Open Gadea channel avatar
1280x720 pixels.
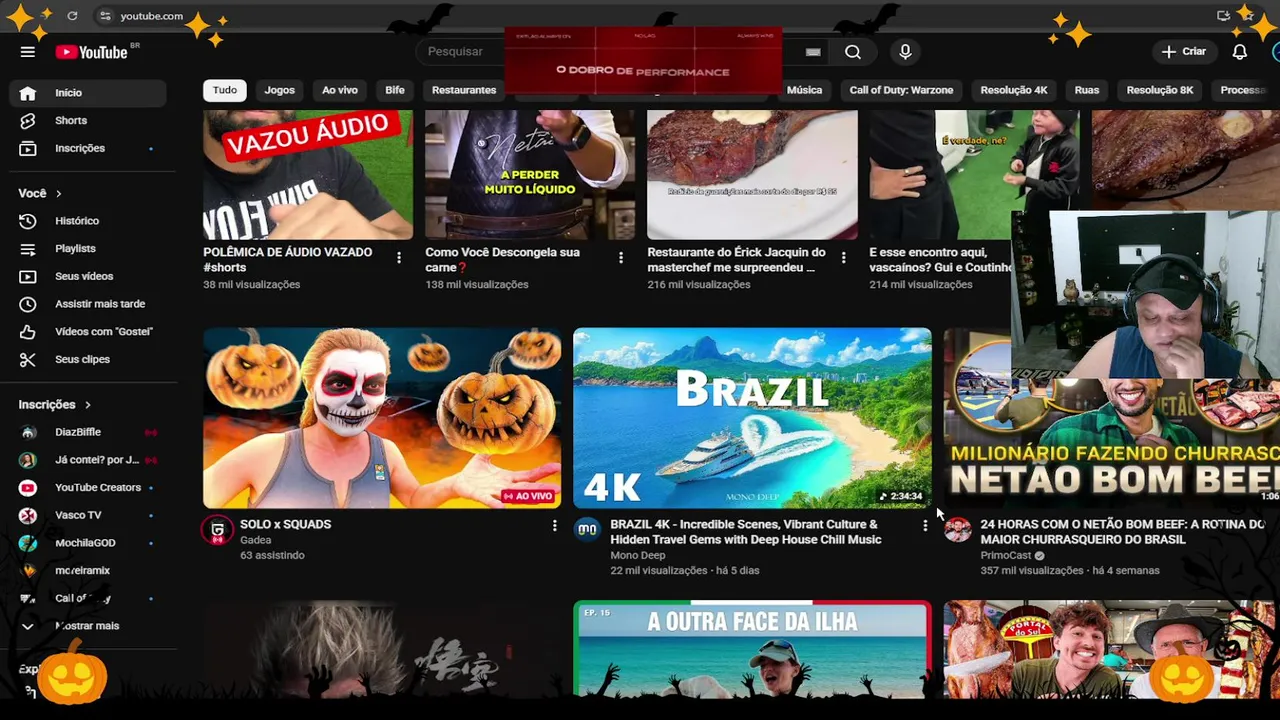point(217,530)
